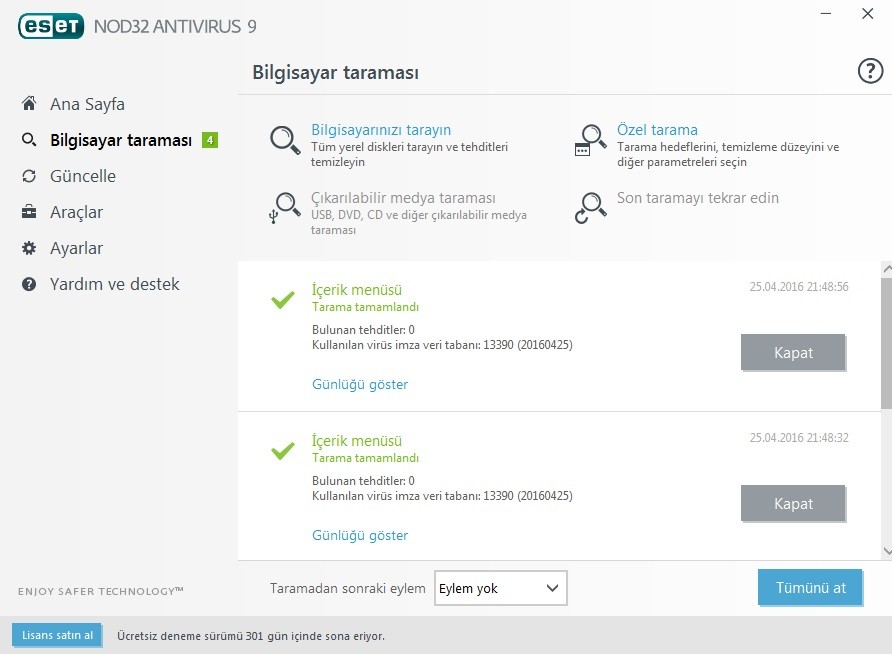Click the toolbox icon beside Araçlar
The height and width of the screenshot is (654, 892).
[29, 212]
